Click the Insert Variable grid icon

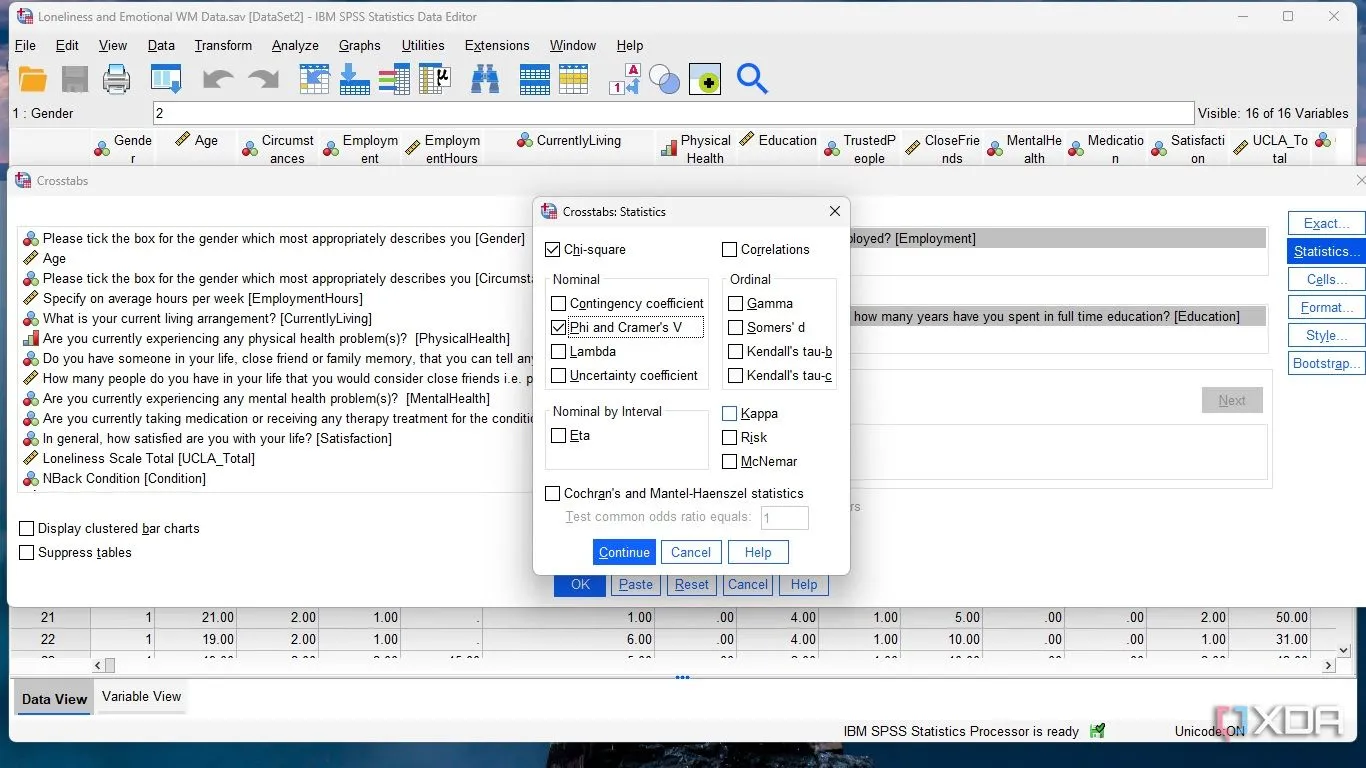[574, 79]
